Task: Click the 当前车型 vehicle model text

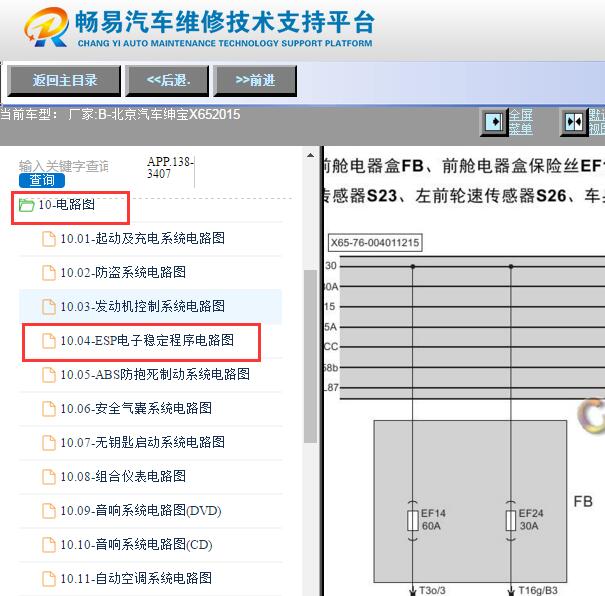Action: pos(120,115)
